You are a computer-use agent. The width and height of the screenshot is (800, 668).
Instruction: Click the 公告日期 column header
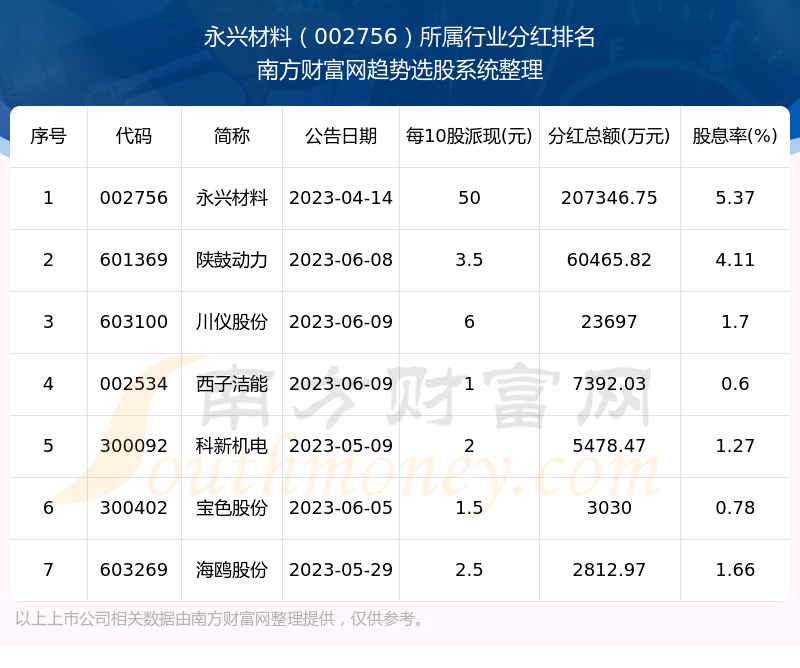click(341, 136)
